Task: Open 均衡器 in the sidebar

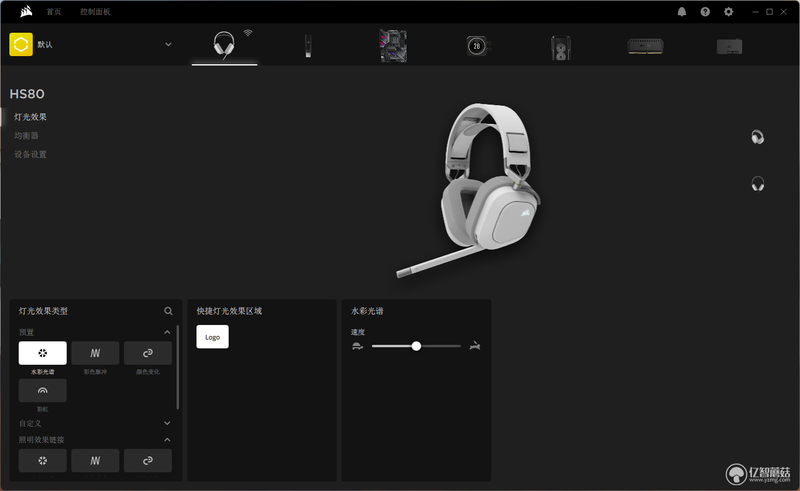Action: pyautogui.click(x=26, y=135)
